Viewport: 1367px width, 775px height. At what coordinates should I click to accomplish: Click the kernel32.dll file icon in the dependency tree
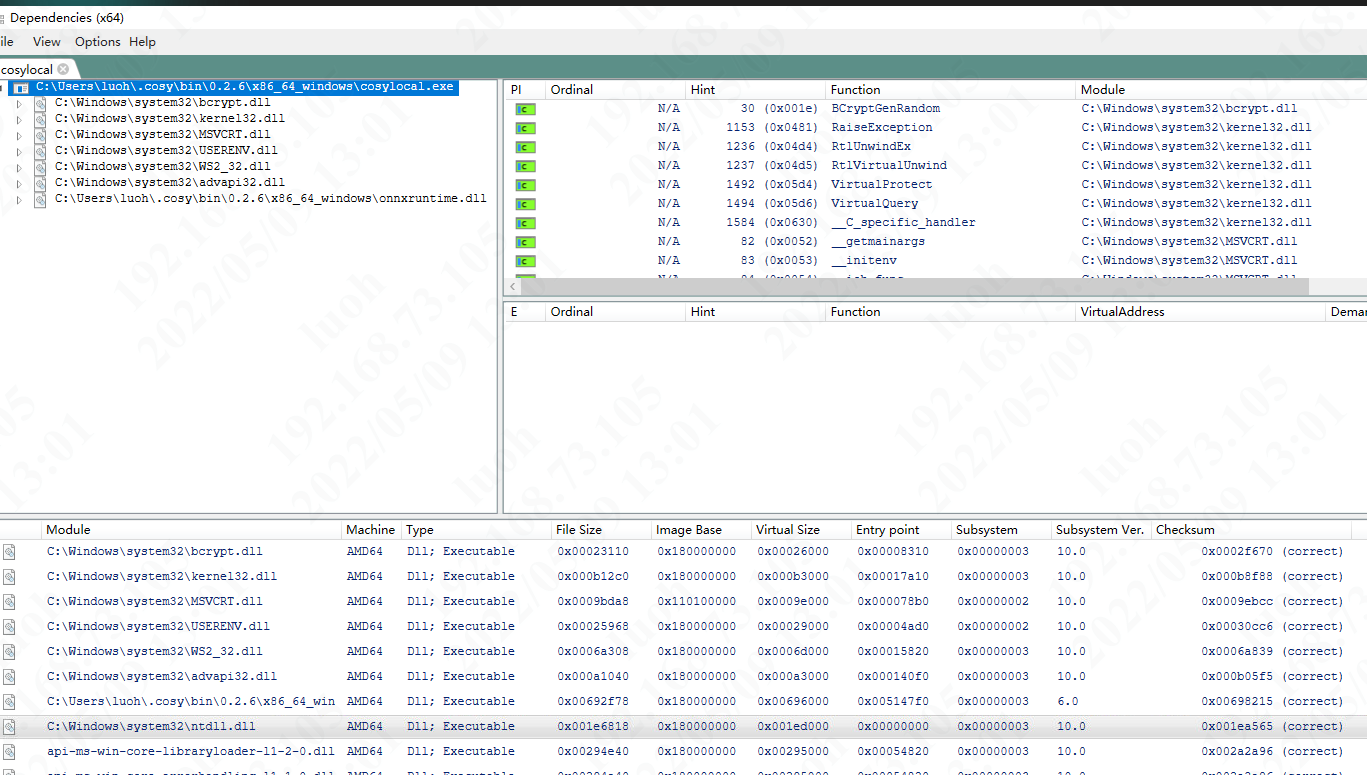(x=40, y=119)
